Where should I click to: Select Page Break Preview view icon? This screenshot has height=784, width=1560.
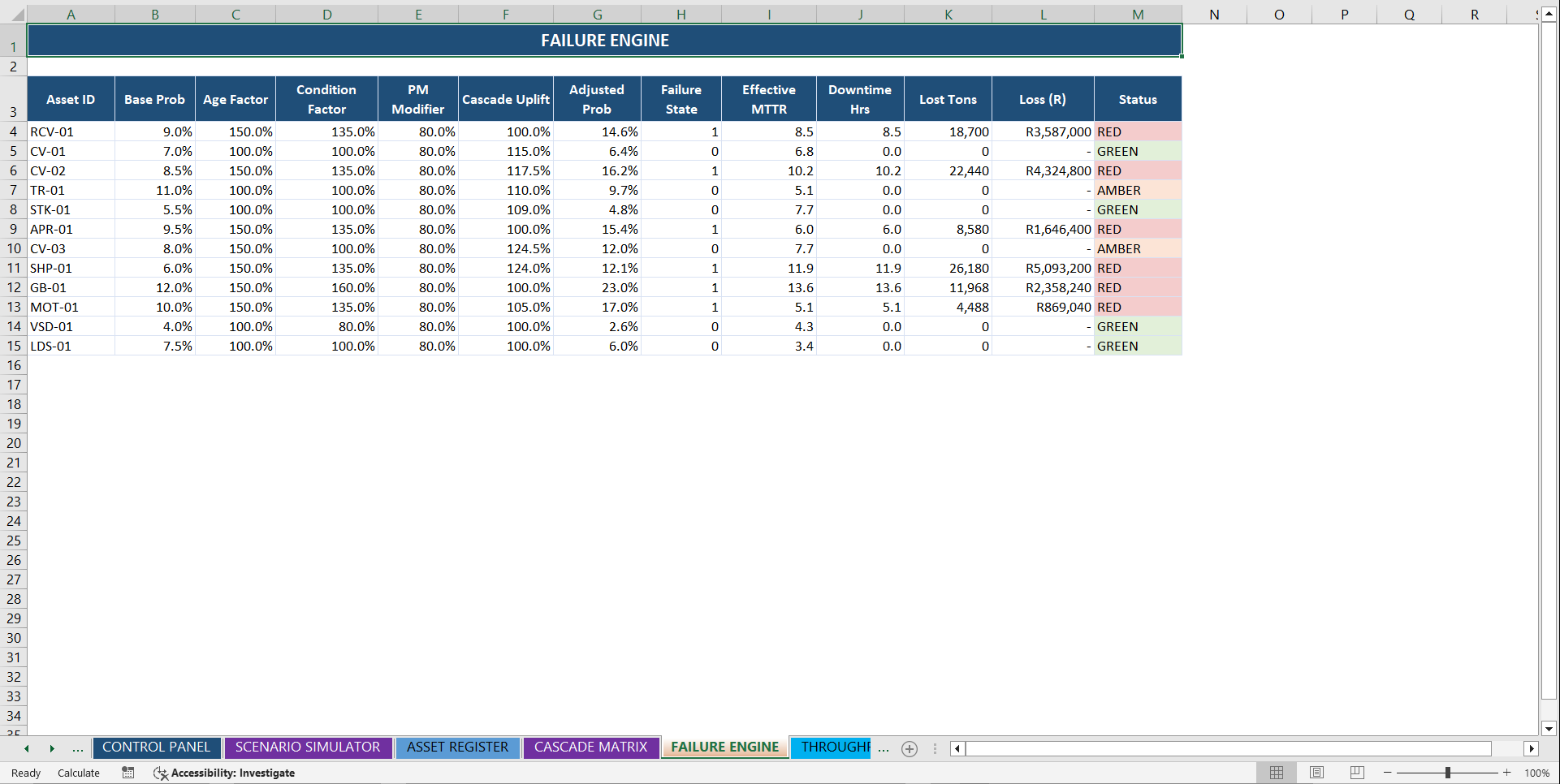pos(1356,773)
